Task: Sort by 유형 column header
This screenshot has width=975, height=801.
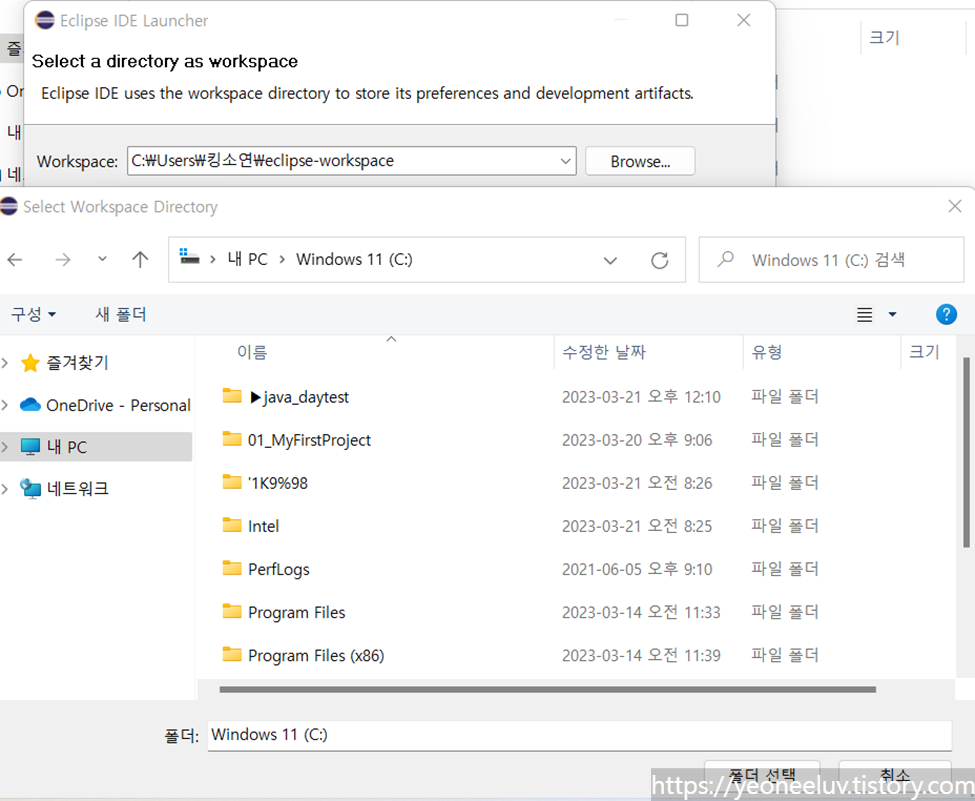Action: click(x=767, y=353)
